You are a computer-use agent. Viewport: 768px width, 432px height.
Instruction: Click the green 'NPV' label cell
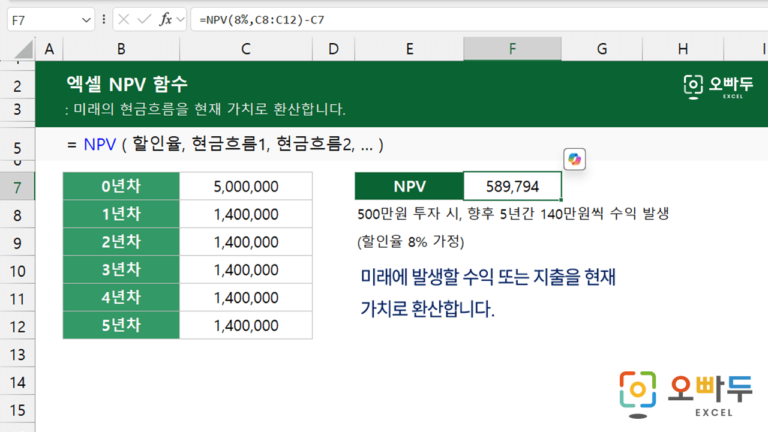(x=409, y=186)
